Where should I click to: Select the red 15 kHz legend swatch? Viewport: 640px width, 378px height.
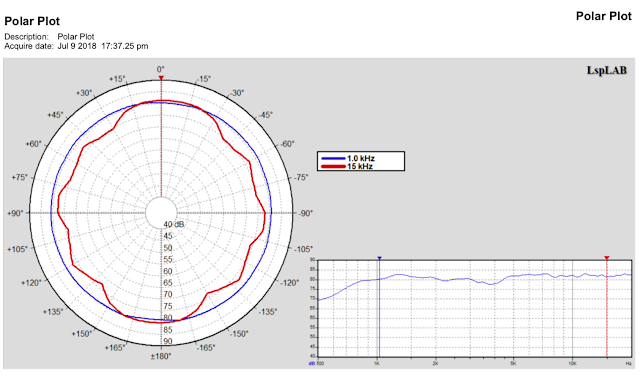tap(333, 166)
